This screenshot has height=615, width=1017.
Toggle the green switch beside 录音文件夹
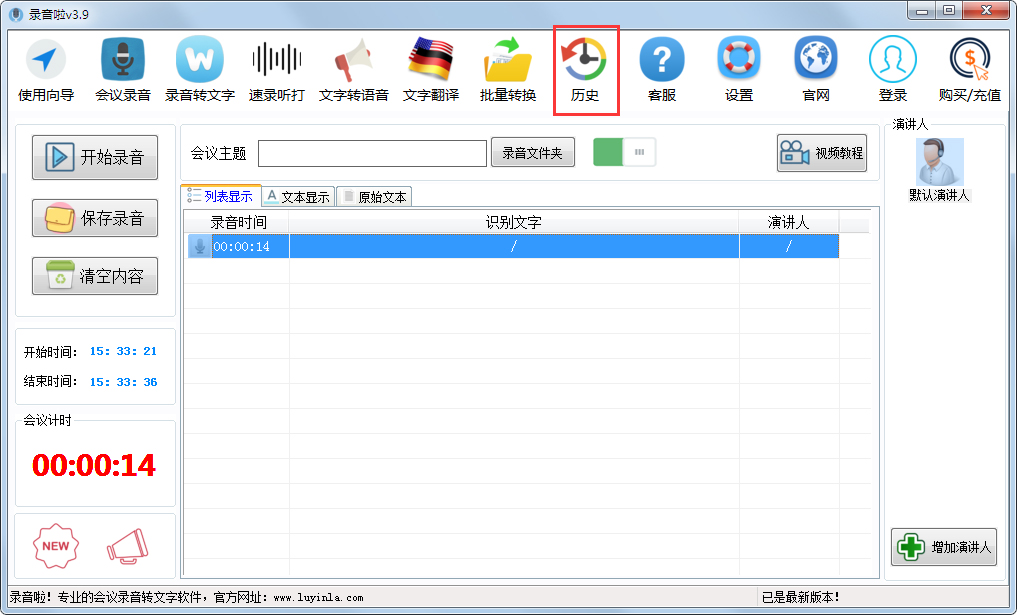click(x=625, y=153)
